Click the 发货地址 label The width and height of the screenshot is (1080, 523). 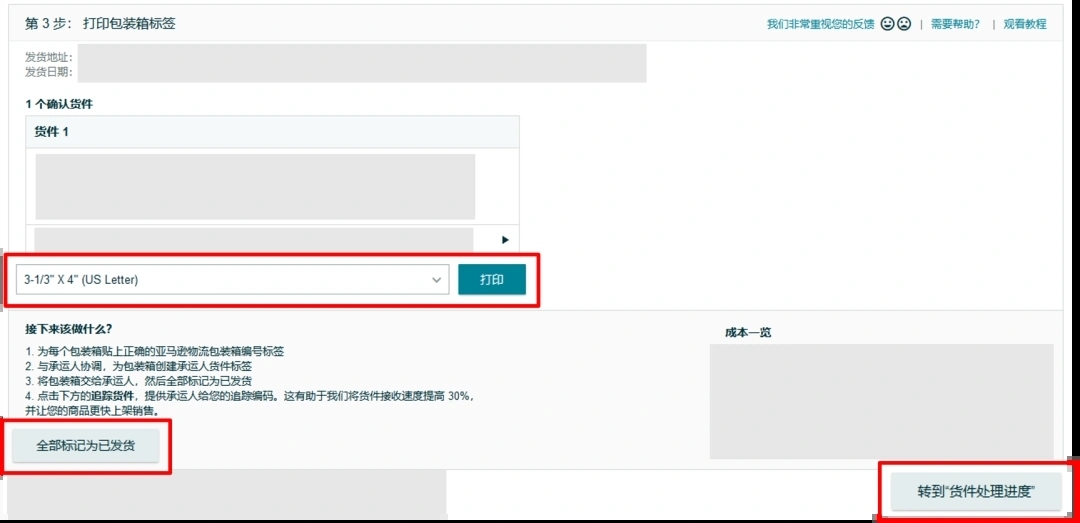coord(48,57)
